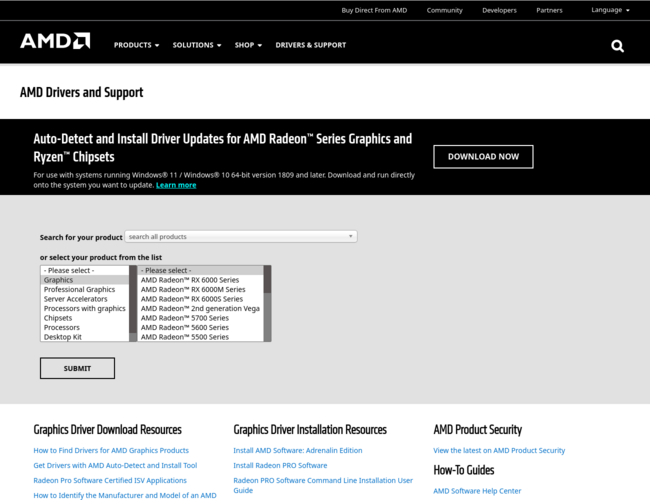Click the Submit button
This screenshot has width=650, height=500.
(x=78, y=368)
